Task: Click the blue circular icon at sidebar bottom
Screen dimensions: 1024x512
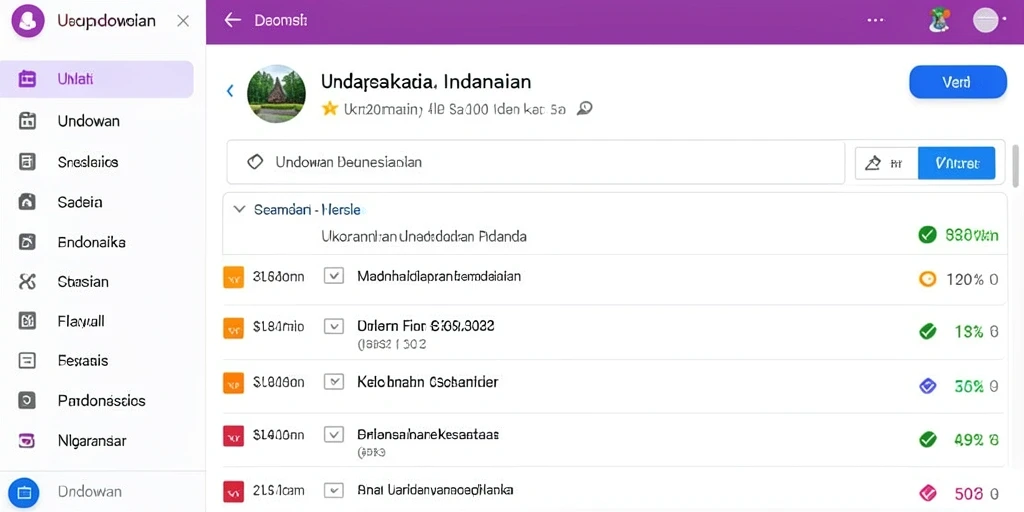Action: [x=24, y=492]
